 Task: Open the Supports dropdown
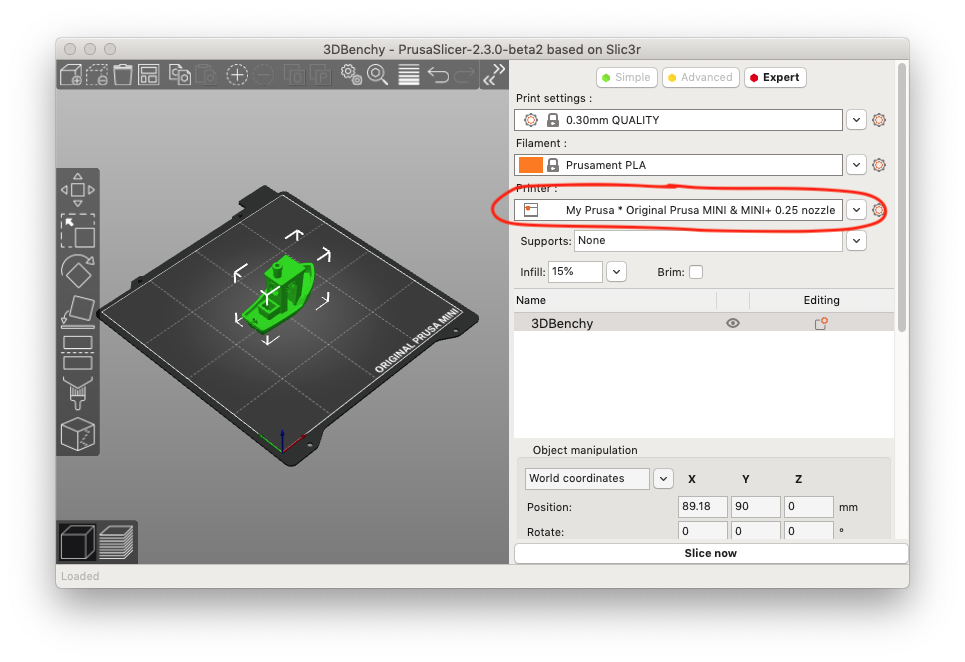pyautogui.click(x=856, y=240)
